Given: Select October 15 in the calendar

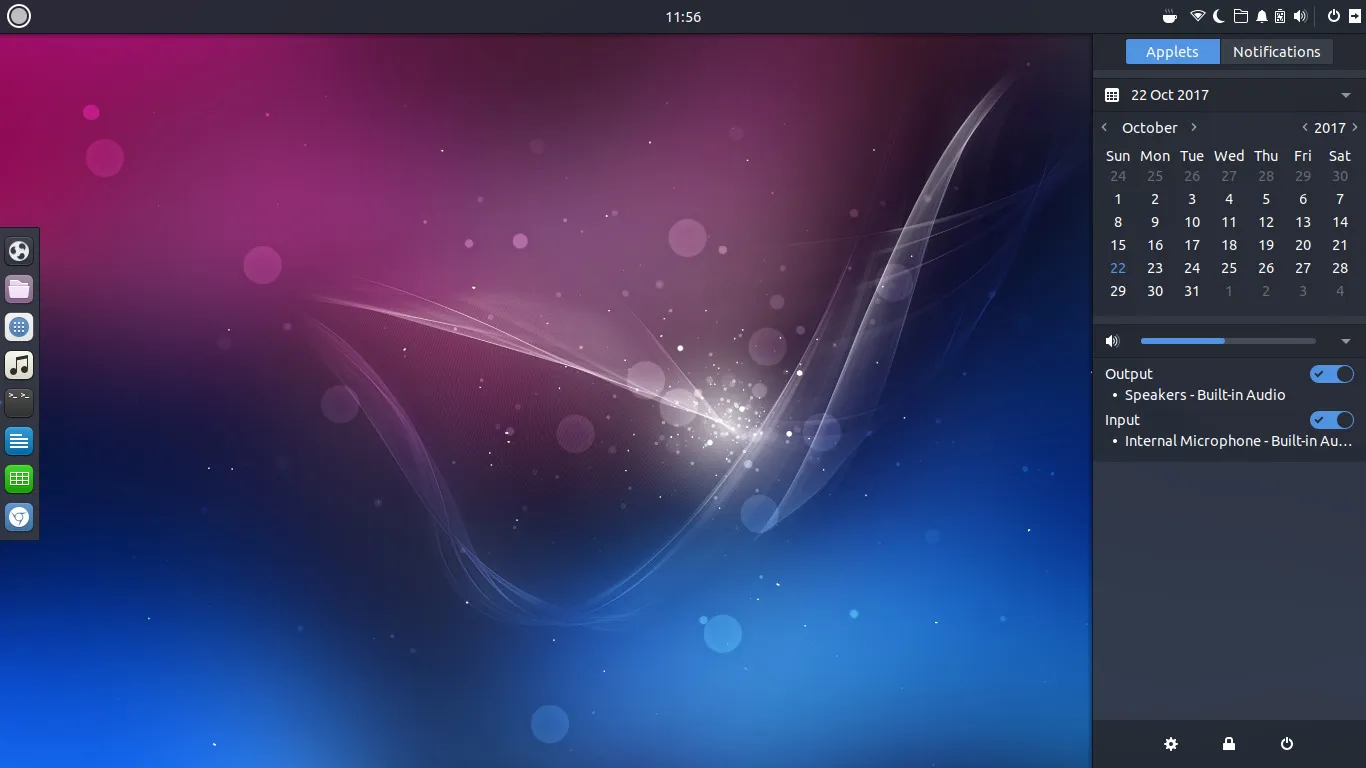Looking at the screenshot, I should [x=1118, y=245].
